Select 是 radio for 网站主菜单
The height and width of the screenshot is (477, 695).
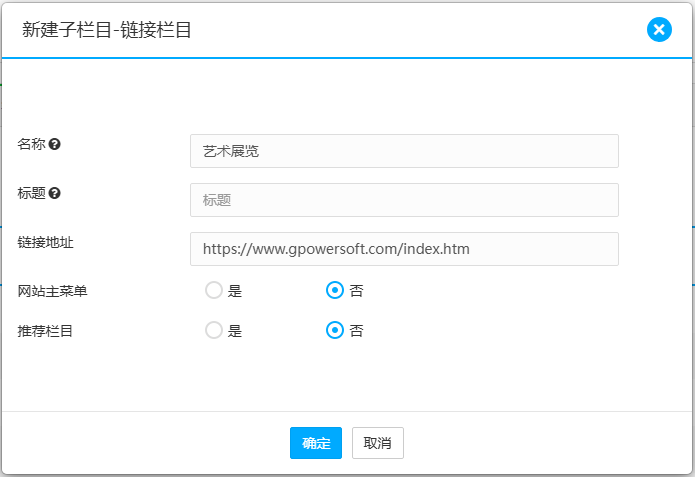(213, 291)
